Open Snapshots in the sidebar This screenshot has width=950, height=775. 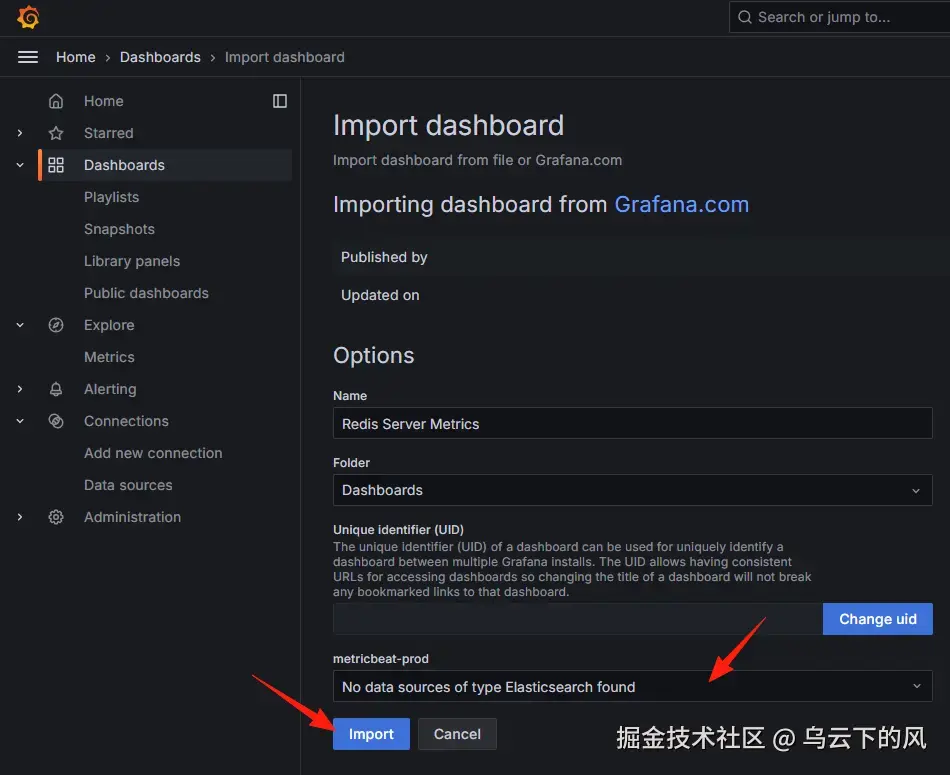(x=119, y=229)
